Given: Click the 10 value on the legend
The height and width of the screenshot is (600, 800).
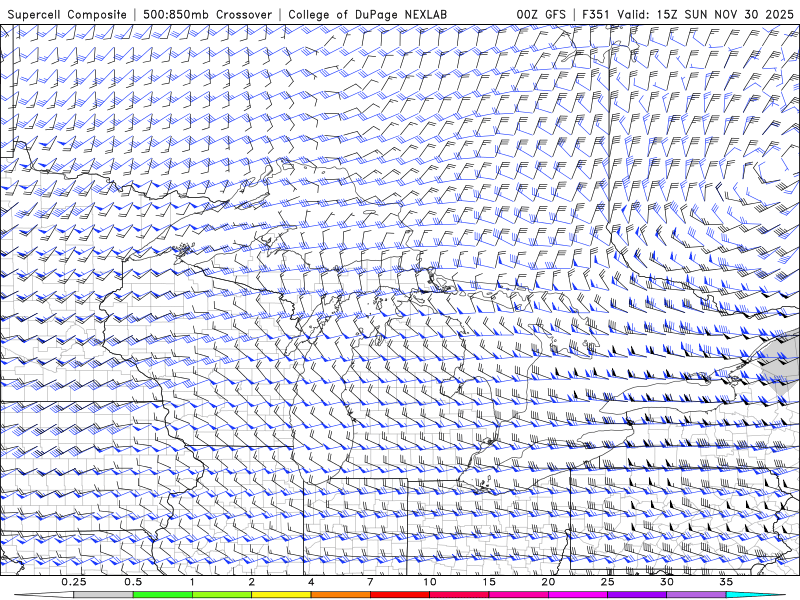Looking at the screenshot, I should pyautogui.click(x=430, y=582).
